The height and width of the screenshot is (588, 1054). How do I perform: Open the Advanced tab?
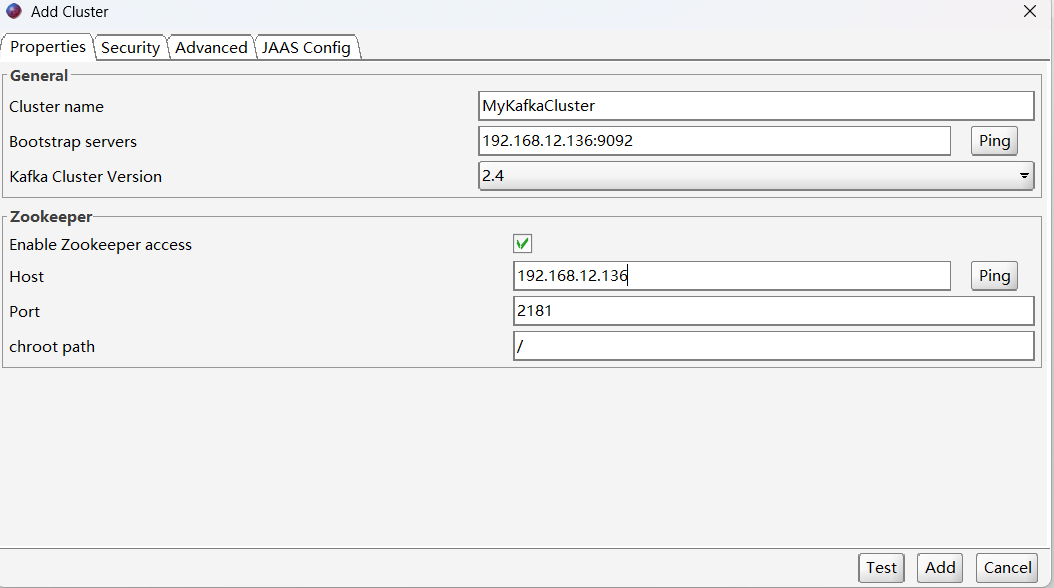click(x=211, y=48)
